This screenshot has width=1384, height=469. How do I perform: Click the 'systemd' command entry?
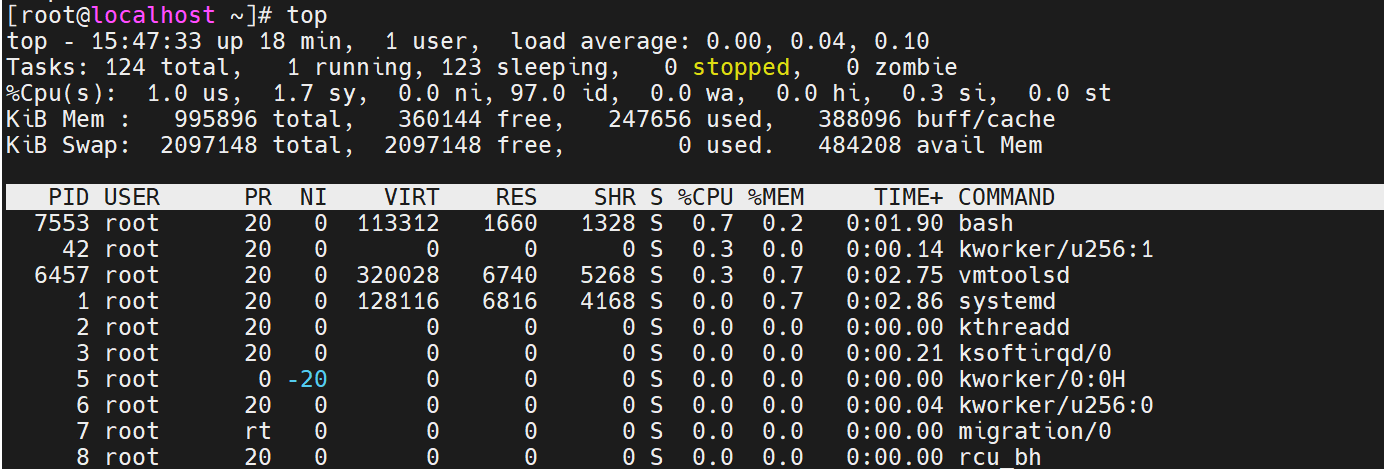pos(1007,301)
